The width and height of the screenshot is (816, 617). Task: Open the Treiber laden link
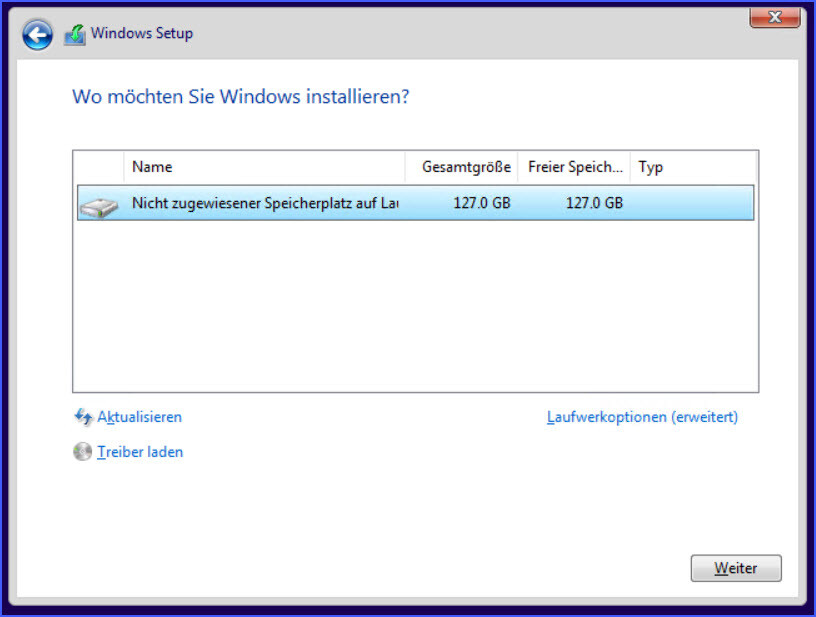[140, 452]
